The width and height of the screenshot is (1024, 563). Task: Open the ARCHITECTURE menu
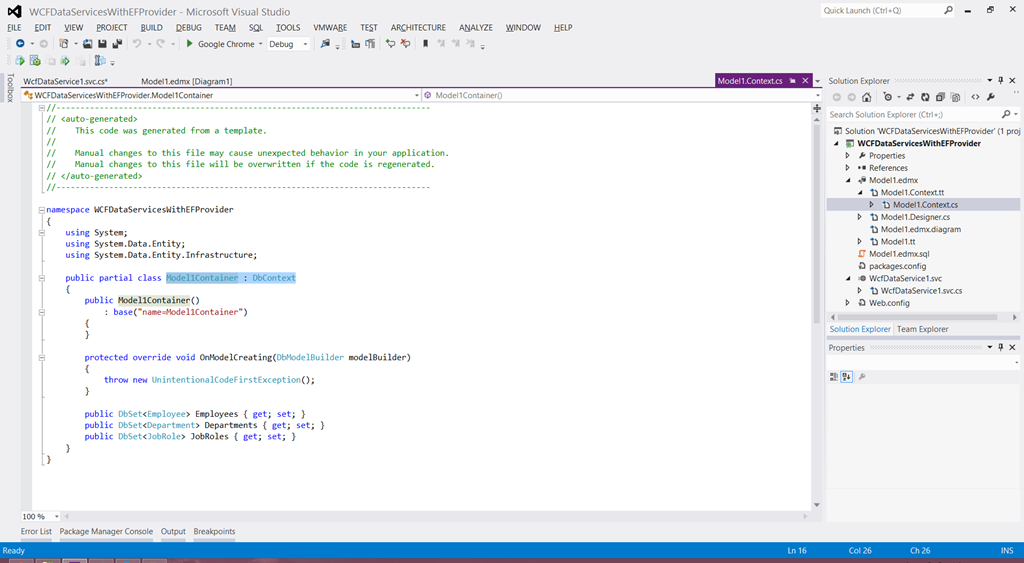coord(418,27)
